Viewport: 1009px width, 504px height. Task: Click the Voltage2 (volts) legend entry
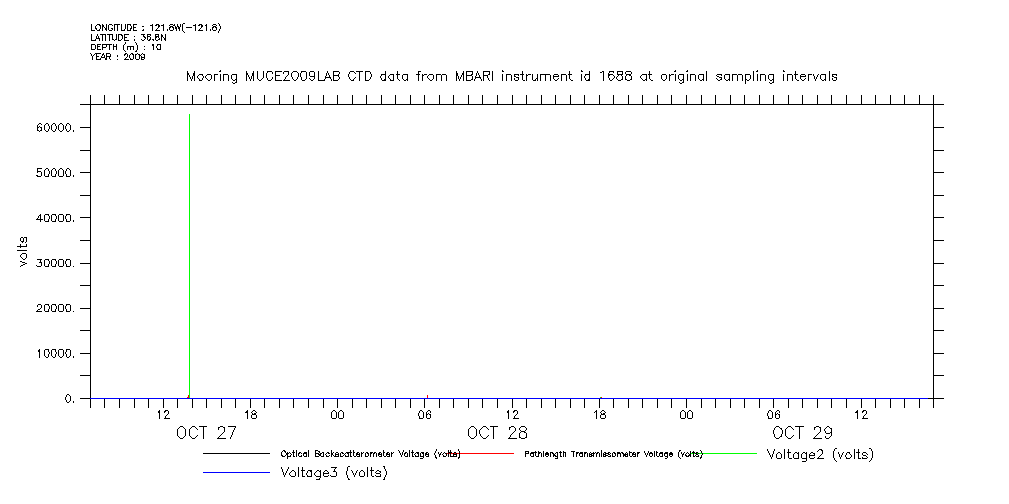pyautogui.click(x=820, y=454)
